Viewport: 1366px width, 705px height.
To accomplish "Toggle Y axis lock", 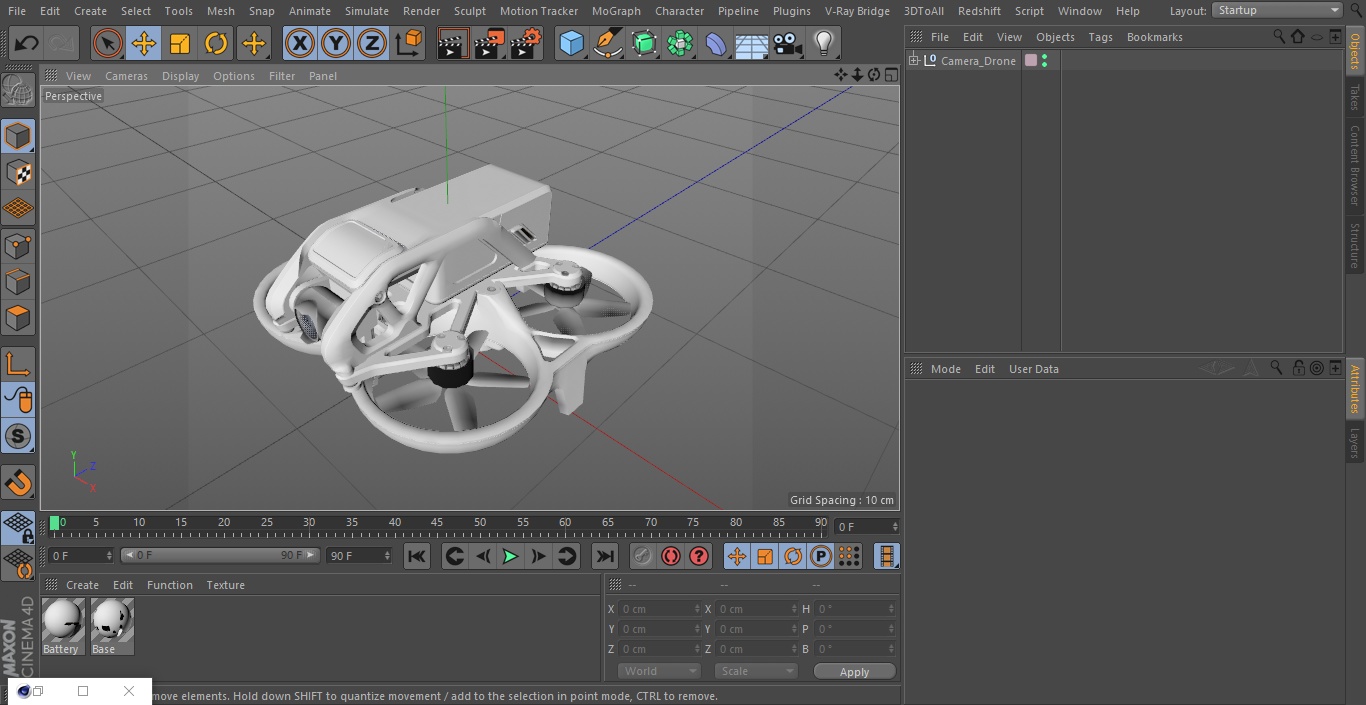I will [x=336, y=43].
